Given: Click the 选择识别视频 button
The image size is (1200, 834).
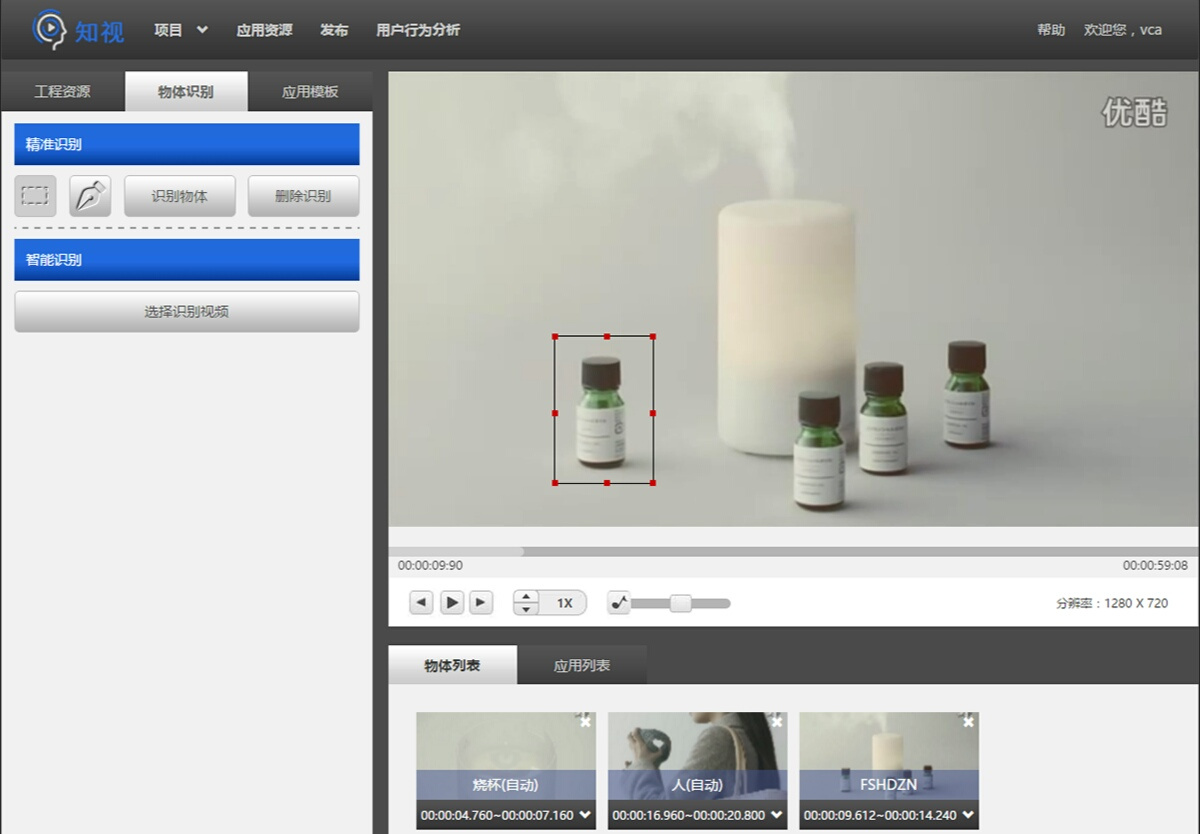Looking at the screenshot, I should (x=186, y=311).
